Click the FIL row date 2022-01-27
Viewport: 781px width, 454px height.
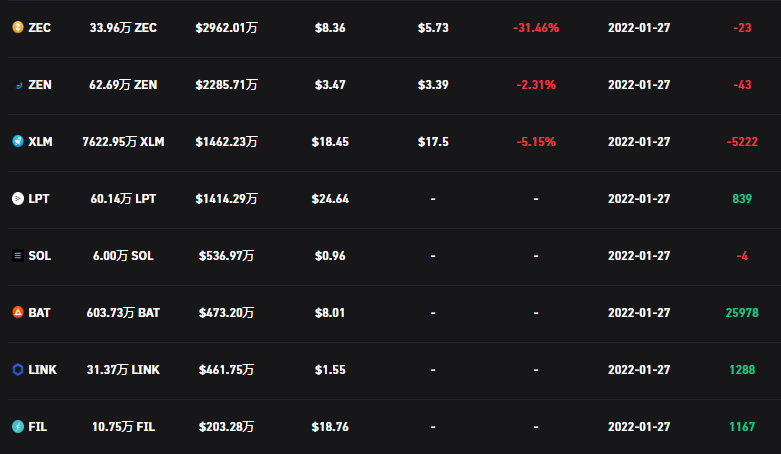click(639, 427)
